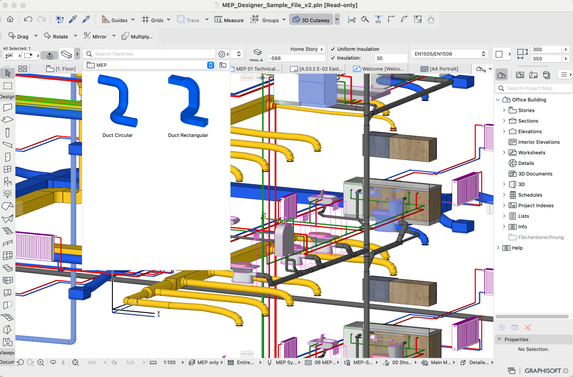Select the Column tool in toolbox
Image resolution: width=573 pixels, height=377 pixels.
click(7, 132)
